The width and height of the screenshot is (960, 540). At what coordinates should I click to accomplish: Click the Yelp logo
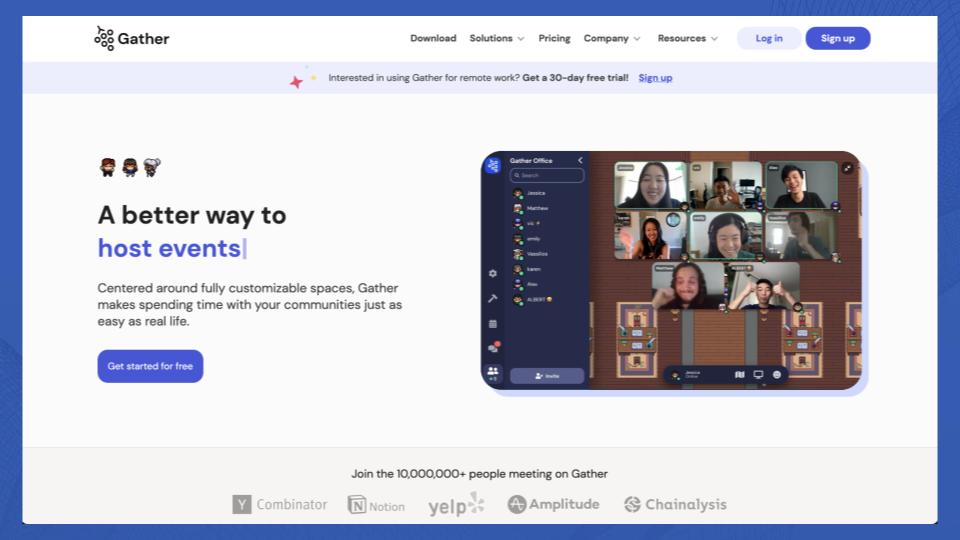pos(456,505)
